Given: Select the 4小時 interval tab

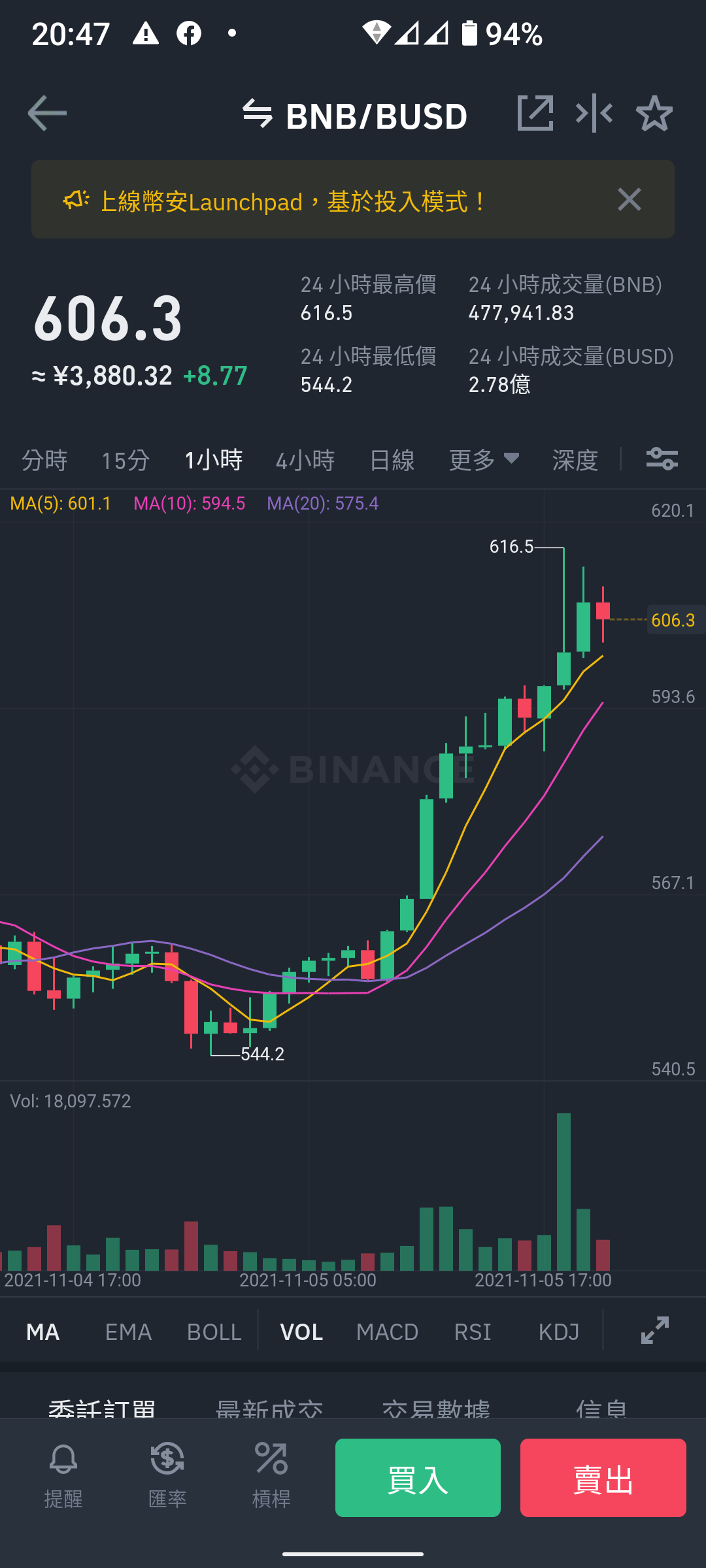Looking at the screenshot, I should (305, 460).
